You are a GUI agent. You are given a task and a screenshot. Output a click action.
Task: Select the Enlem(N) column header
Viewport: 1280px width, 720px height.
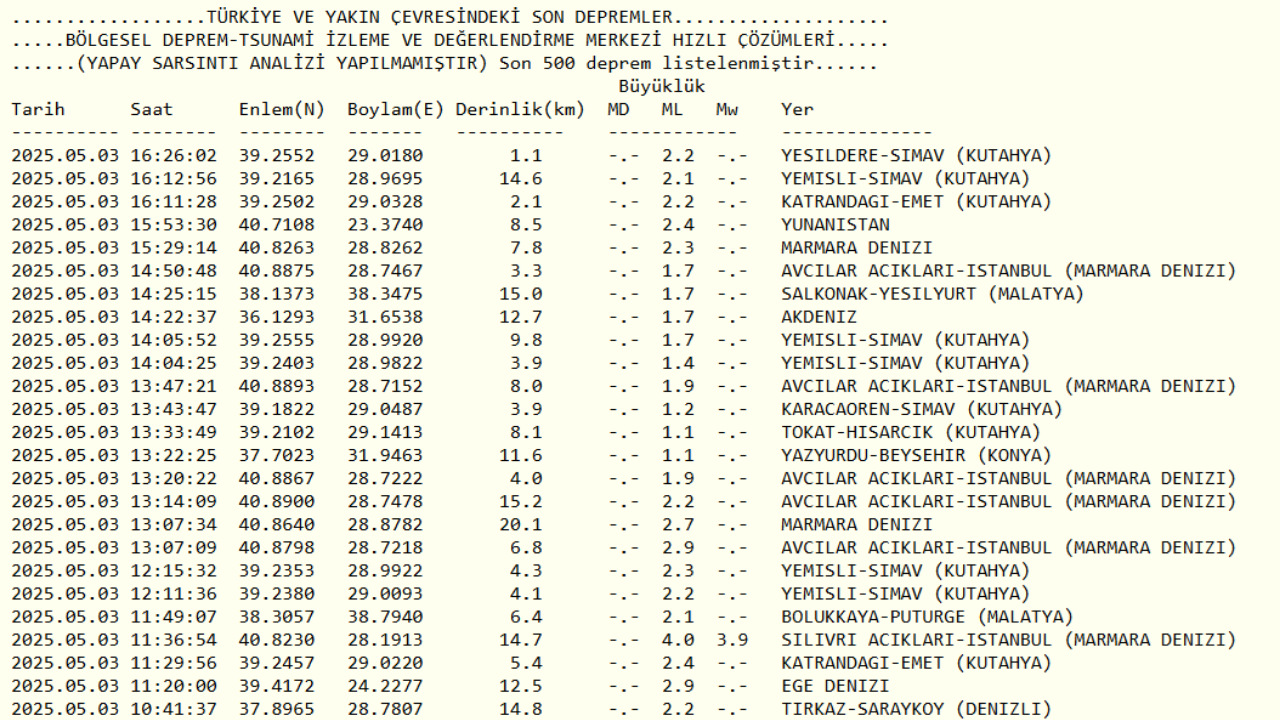coord(282,109)
